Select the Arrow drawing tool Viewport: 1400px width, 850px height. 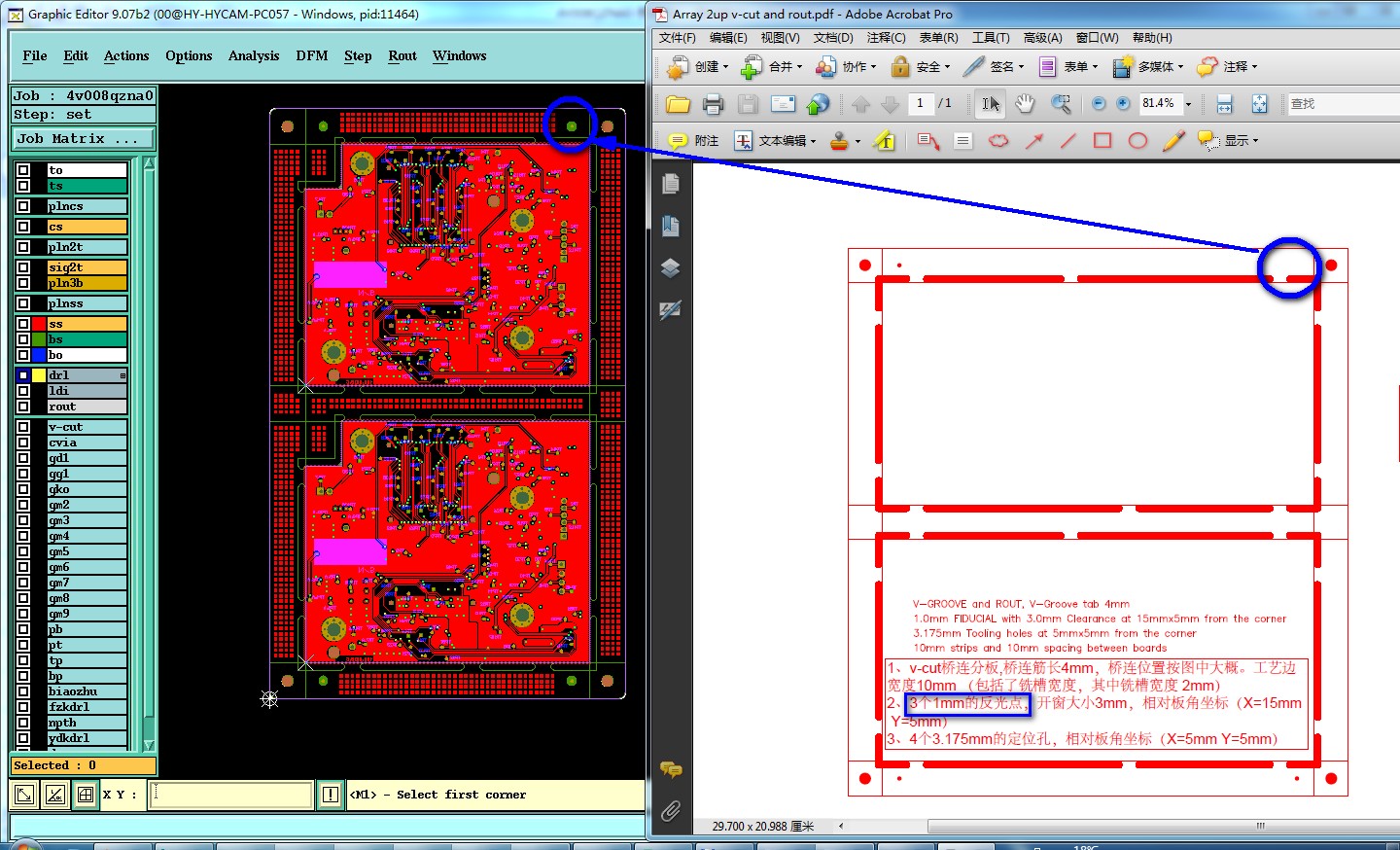click(1033, 141)
